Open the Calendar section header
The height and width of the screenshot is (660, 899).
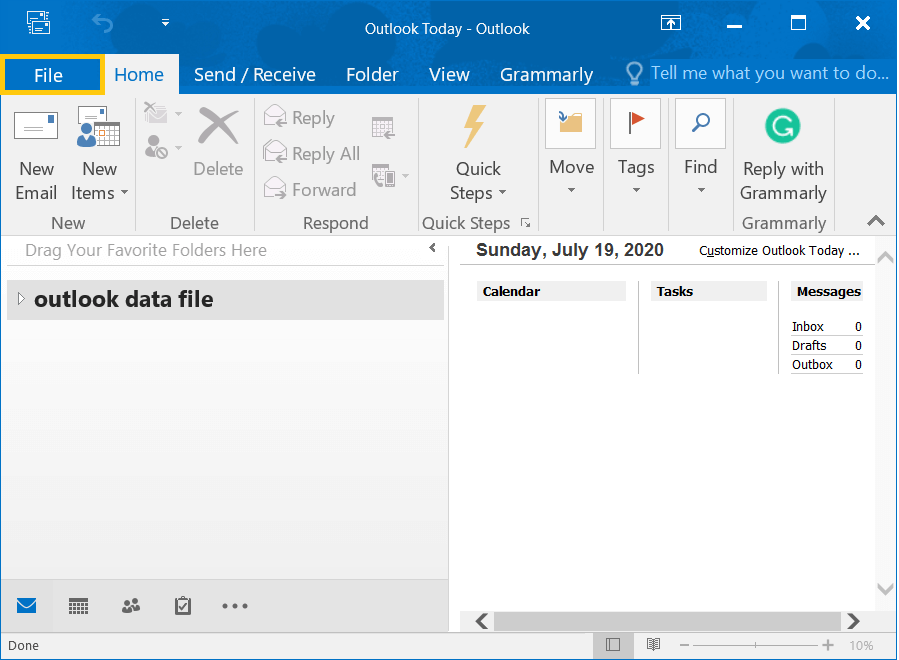(x=551, y=291)
